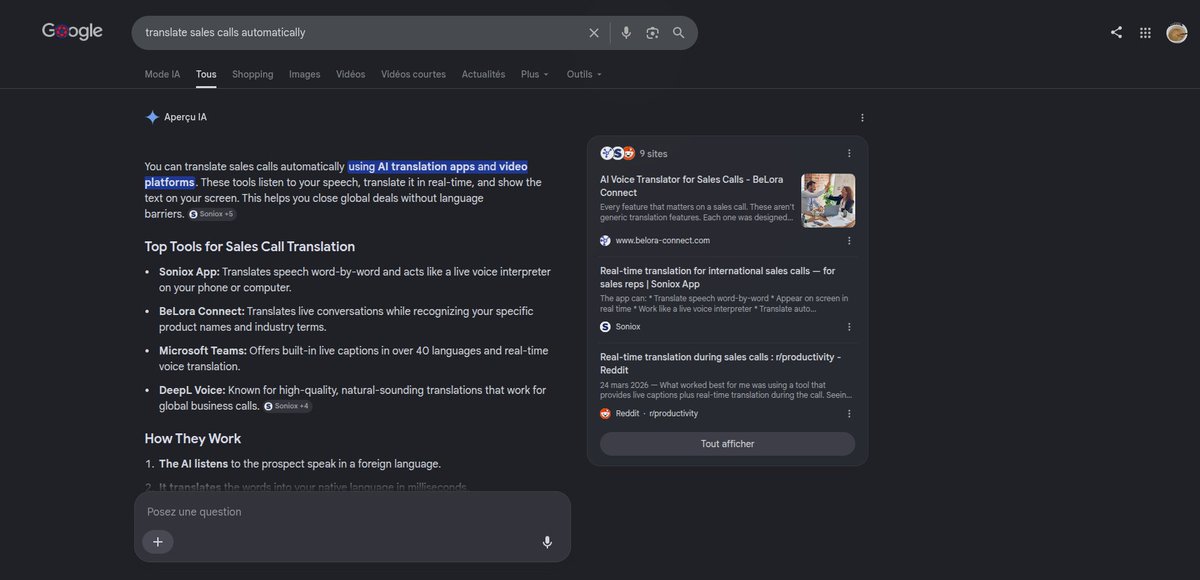Click the Soniox +5 source chip
This screenshot has width=1200, height=580.
212,214
